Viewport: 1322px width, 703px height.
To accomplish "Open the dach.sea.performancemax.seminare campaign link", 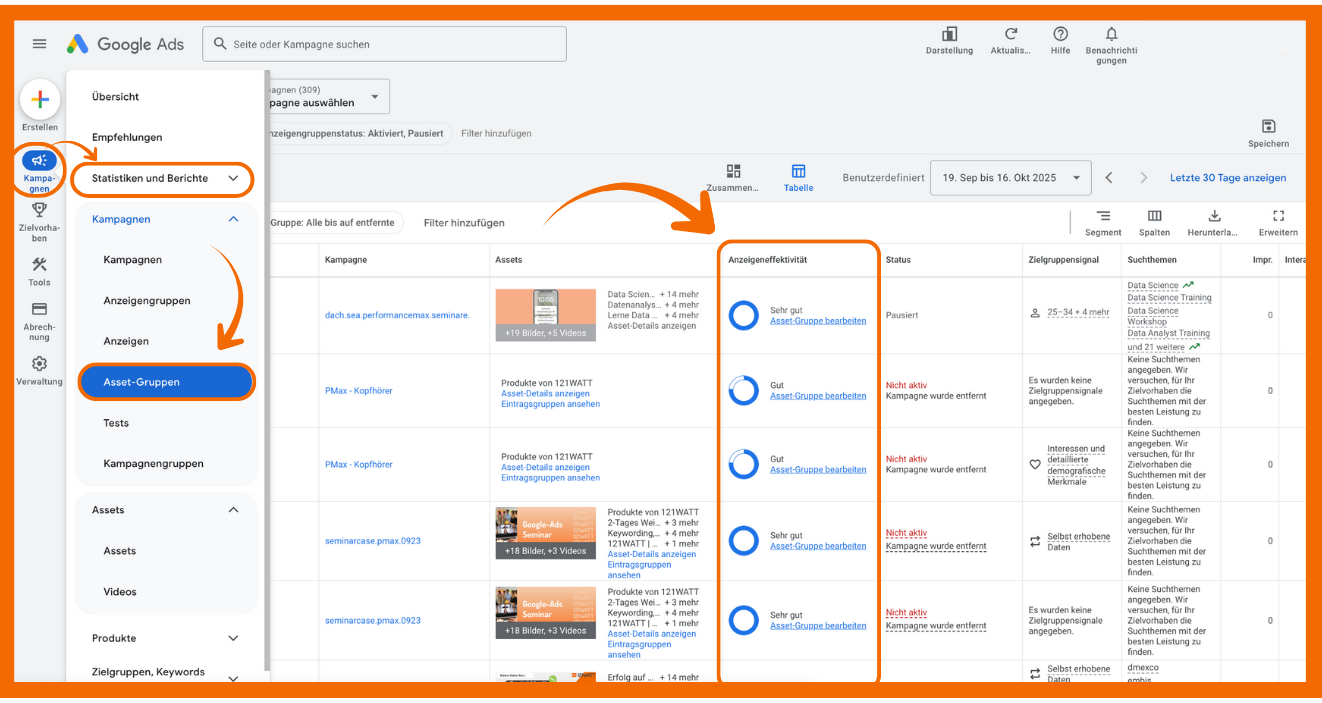I will 397,315.
